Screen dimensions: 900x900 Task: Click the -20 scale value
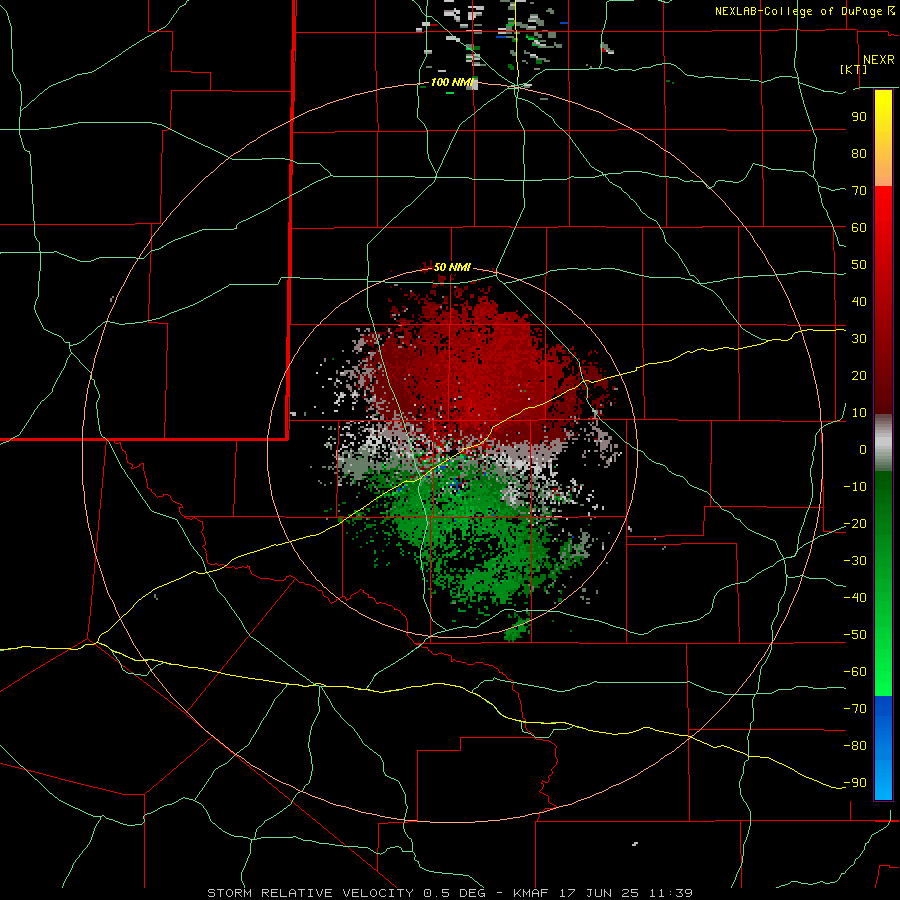[x=855, y=523]
